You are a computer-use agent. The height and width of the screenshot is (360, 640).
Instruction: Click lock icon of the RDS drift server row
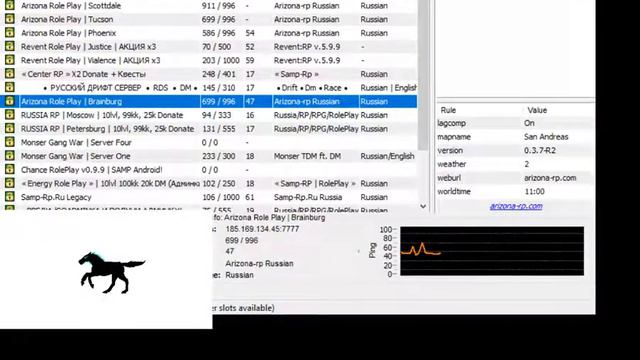[x=9, y=87]
